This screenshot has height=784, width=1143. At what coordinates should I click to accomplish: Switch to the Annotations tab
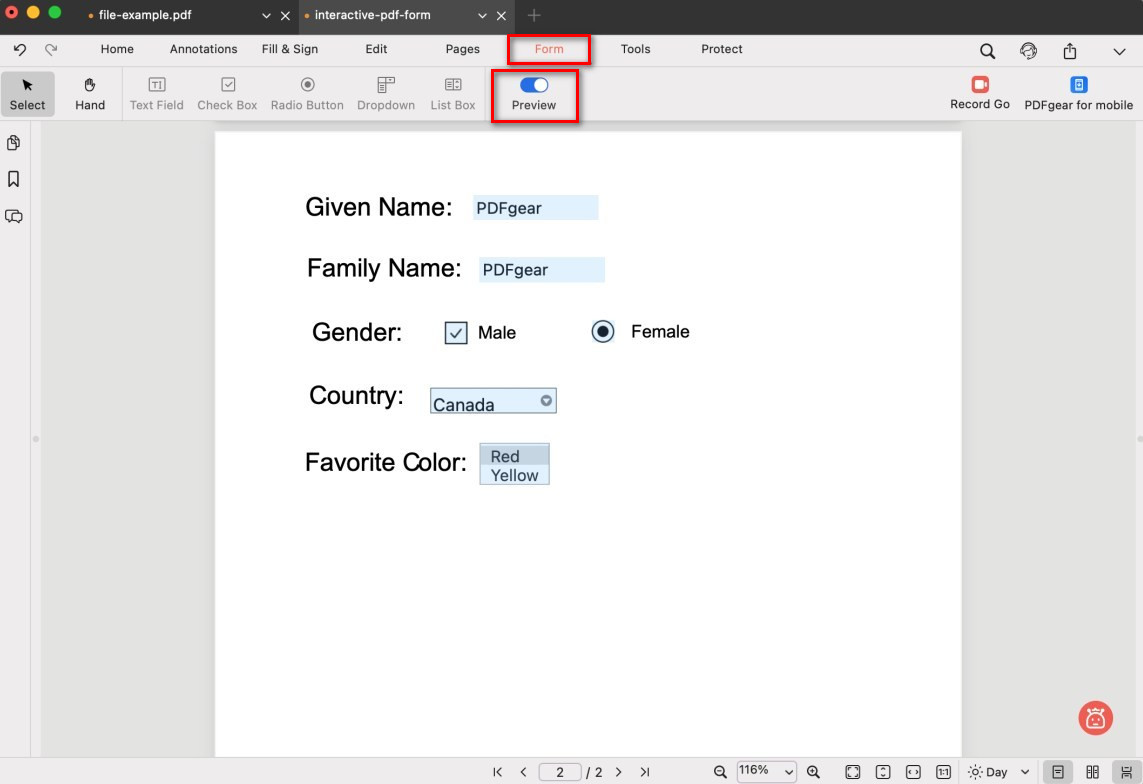[x=203, y=49]
